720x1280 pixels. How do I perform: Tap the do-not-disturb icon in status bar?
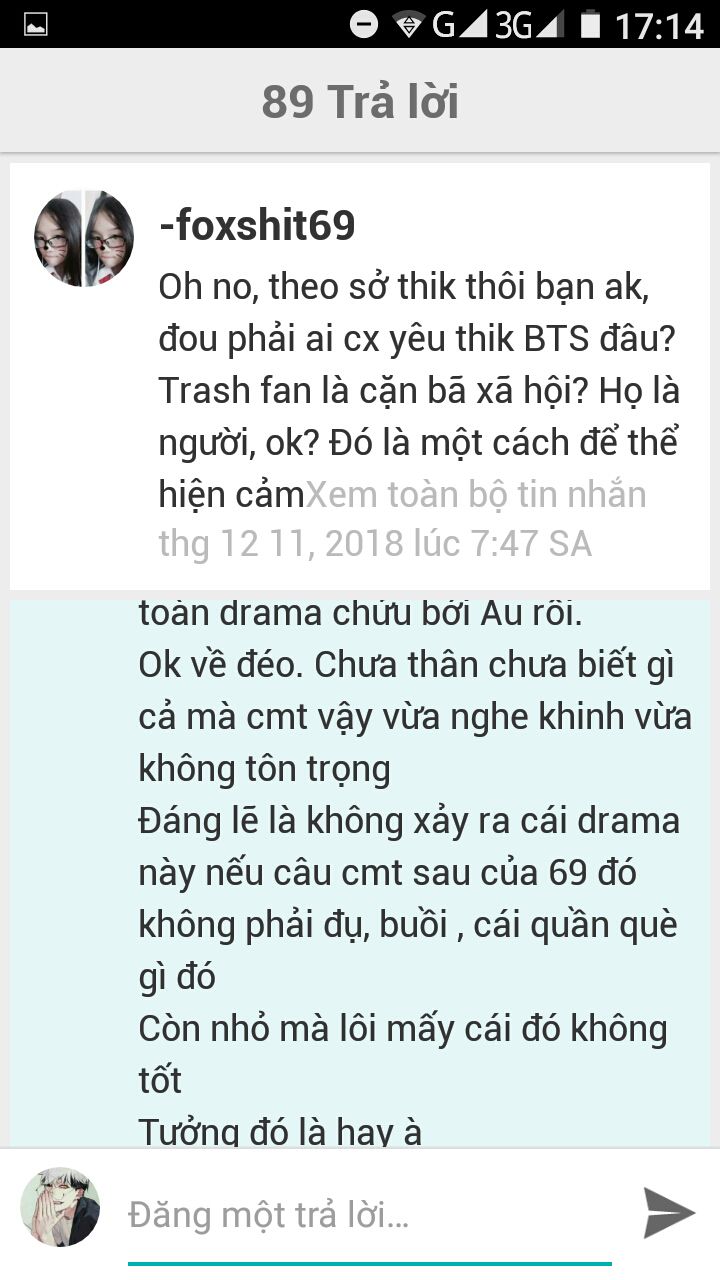[364, 24]
